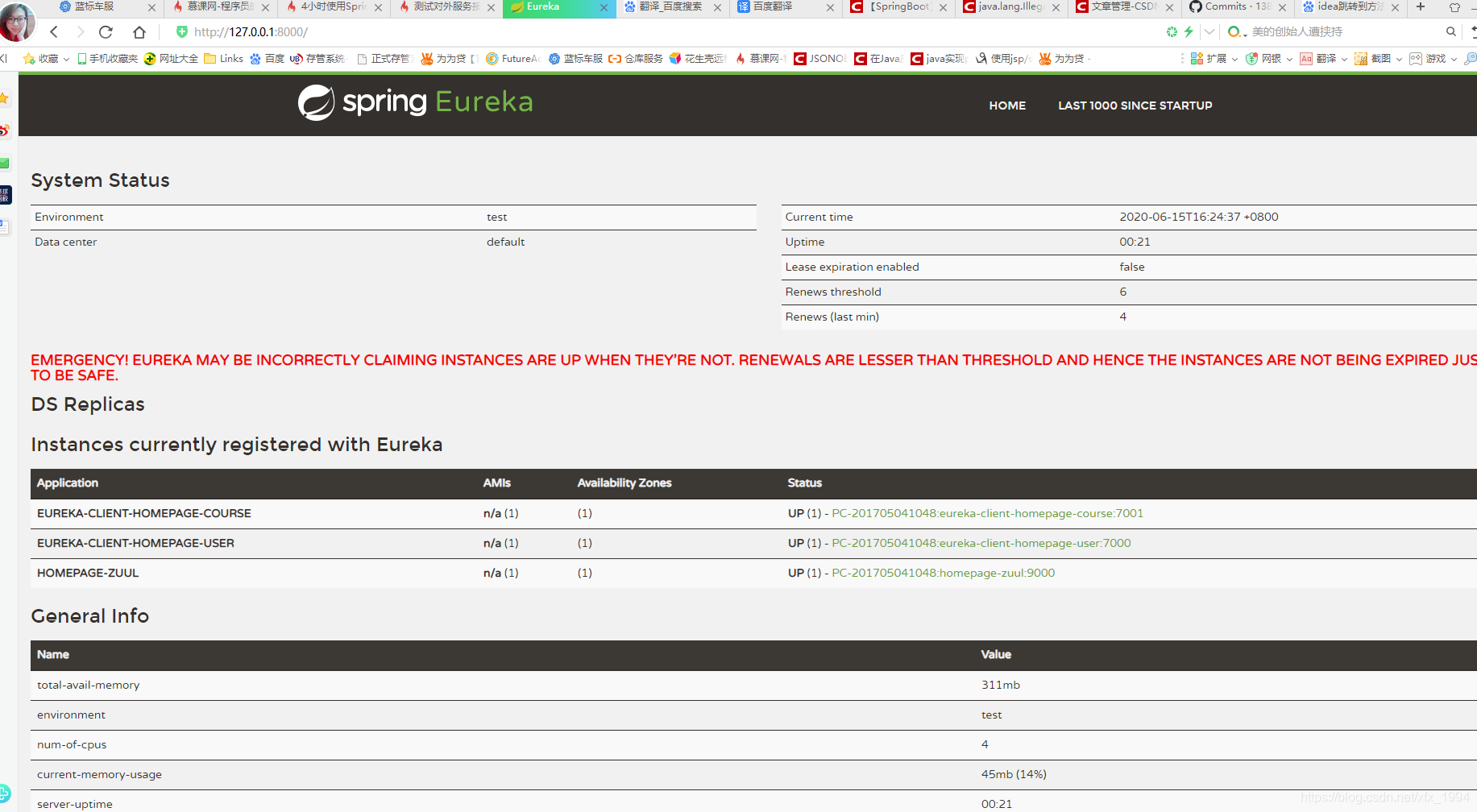Open eureka-client-homepage-user:7000 instance link
The image size is (1477, 812).
pos(981,543)
